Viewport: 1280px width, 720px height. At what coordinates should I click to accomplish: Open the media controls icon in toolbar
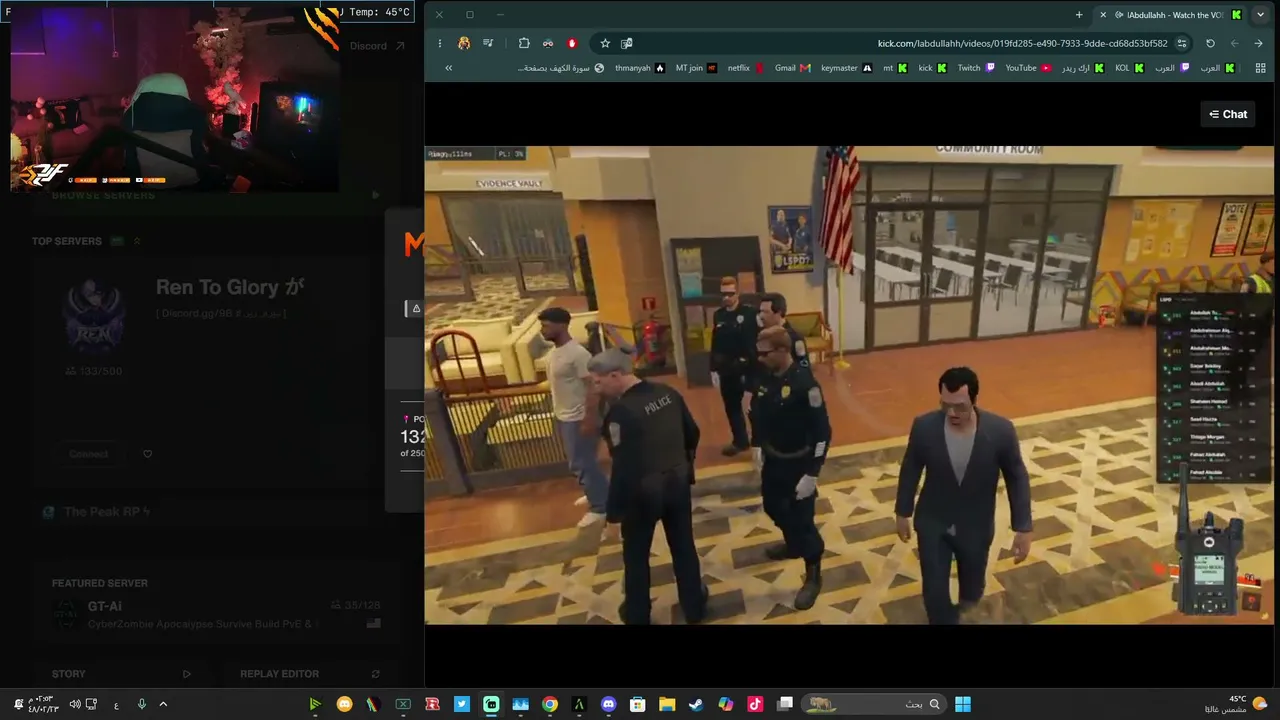click(488, 43)
